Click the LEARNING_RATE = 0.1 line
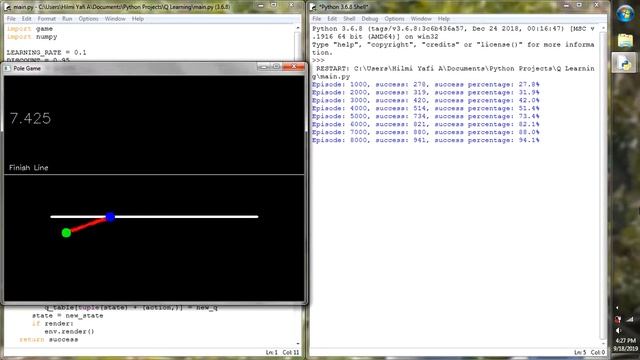 coord(47,53)
